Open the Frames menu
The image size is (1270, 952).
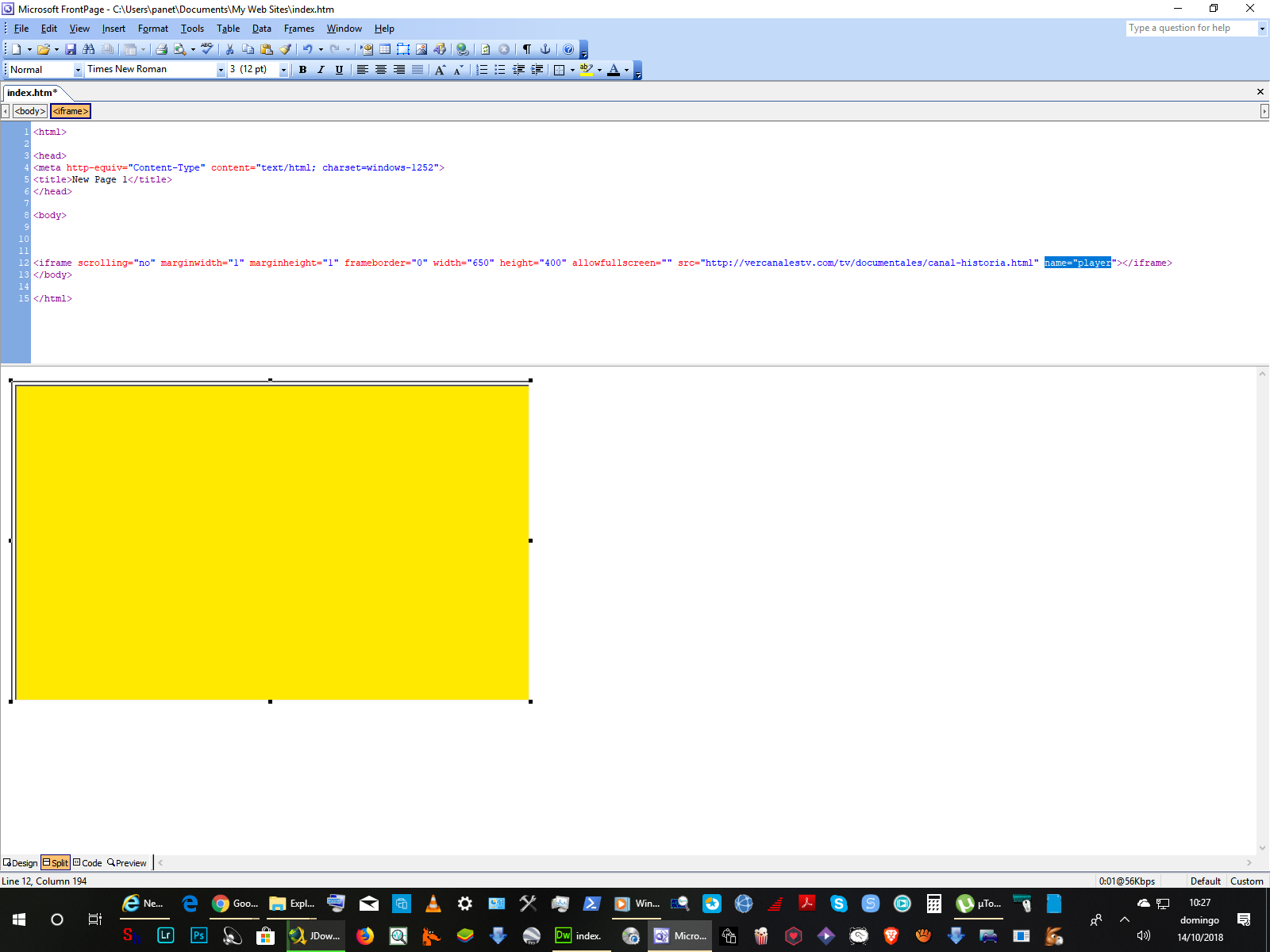[298, 29]
